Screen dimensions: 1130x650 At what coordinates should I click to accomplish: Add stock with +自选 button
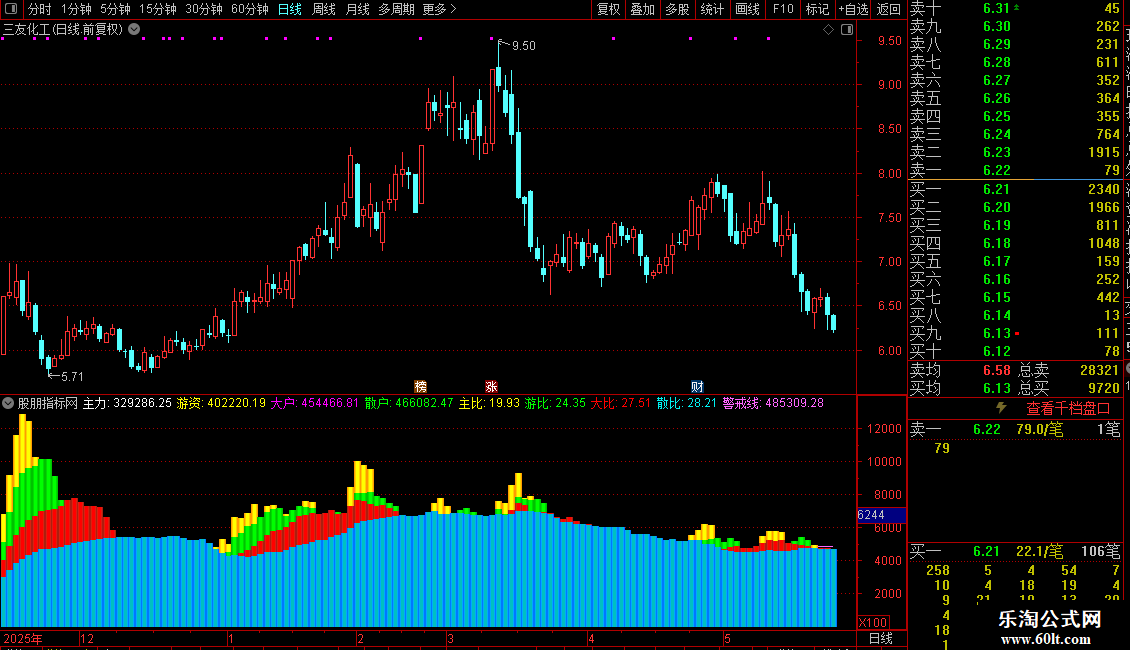pyautogui.click(x=854, y=9)
